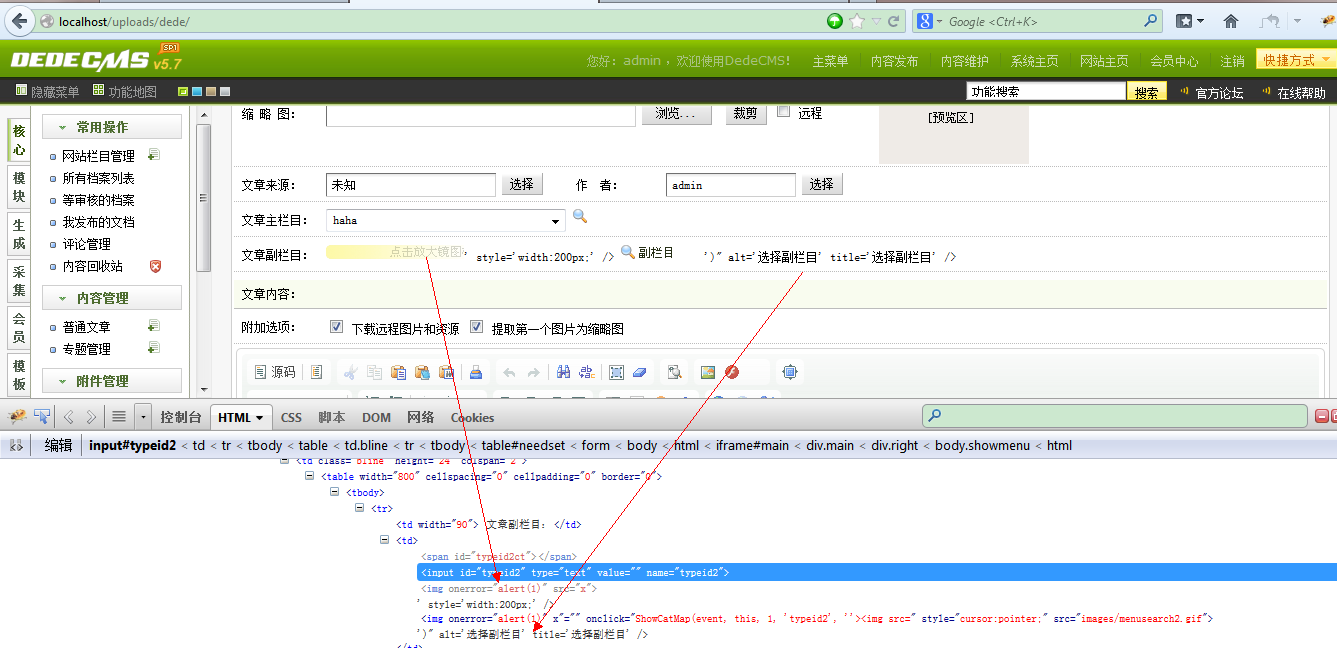Toggle the 远程 checkbox
This screenshot has height=648, width=1337.
pyautogui.click(x=784, y=112)
